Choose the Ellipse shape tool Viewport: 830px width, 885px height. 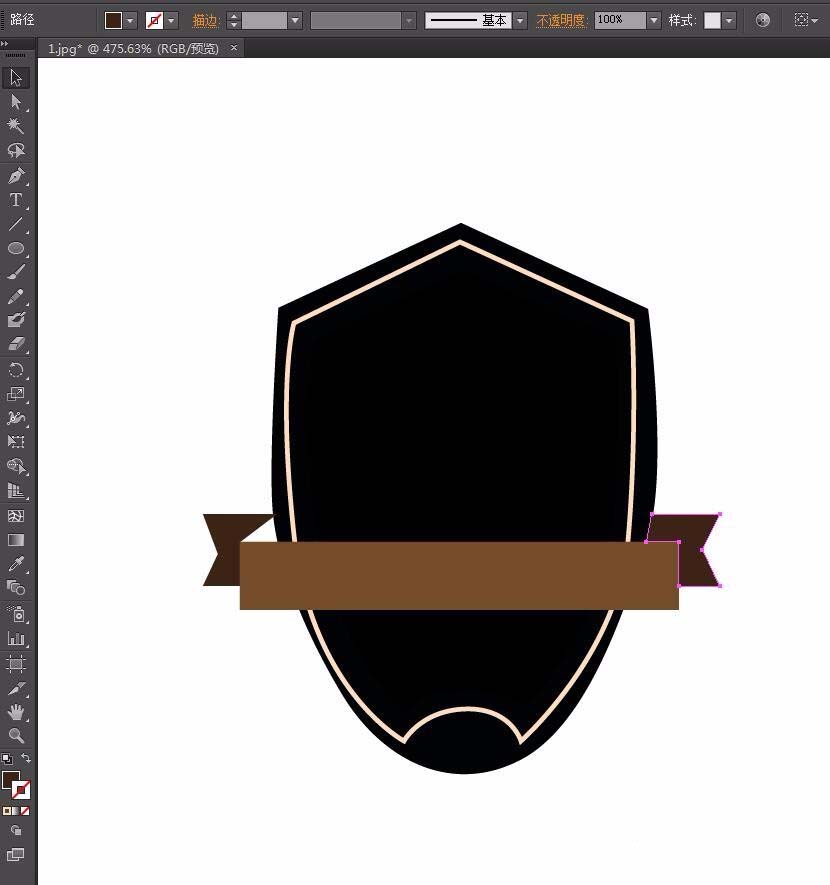coord(16,248)
